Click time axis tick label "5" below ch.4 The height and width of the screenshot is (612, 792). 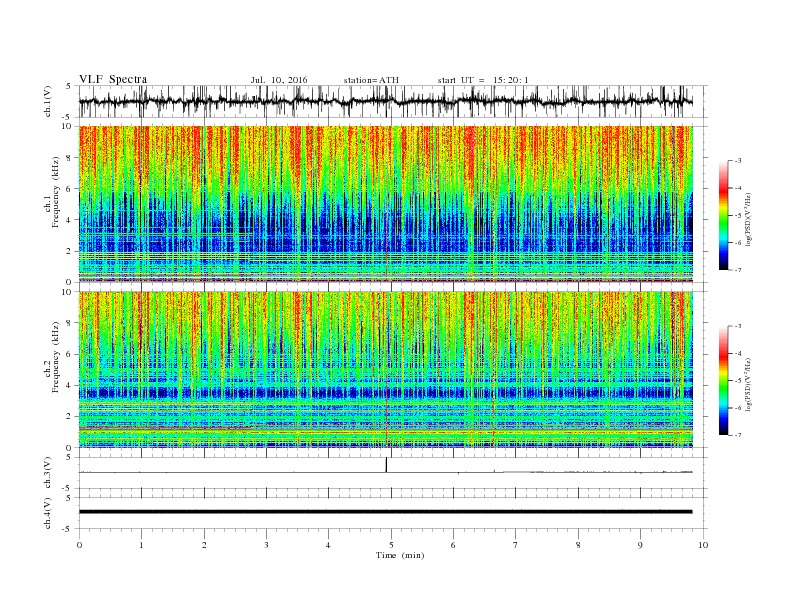click(391, 545)
